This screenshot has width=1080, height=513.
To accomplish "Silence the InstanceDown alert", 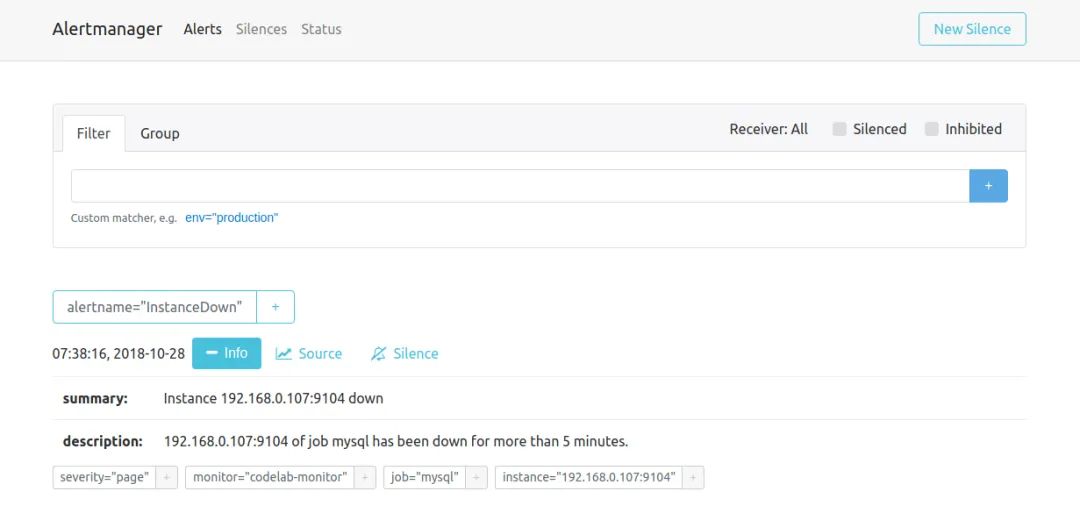I will (x=404, y=353).
